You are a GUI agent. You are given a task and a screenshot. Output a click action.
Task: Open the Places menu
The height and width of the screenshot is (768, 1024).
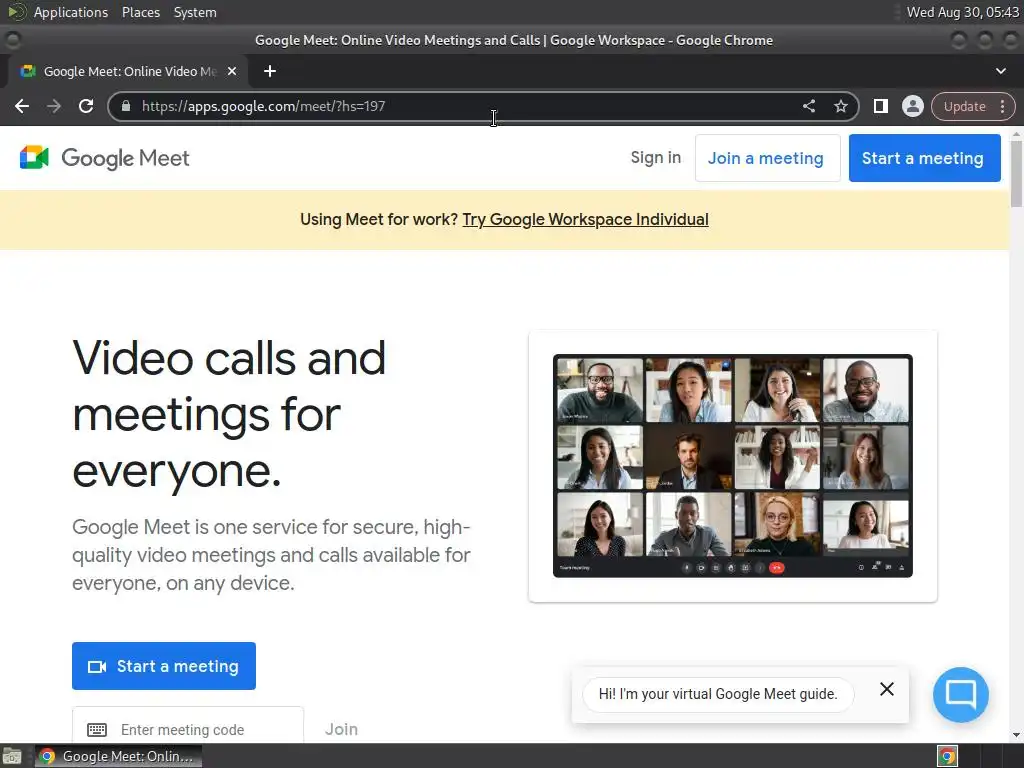(x=140, y=12)
